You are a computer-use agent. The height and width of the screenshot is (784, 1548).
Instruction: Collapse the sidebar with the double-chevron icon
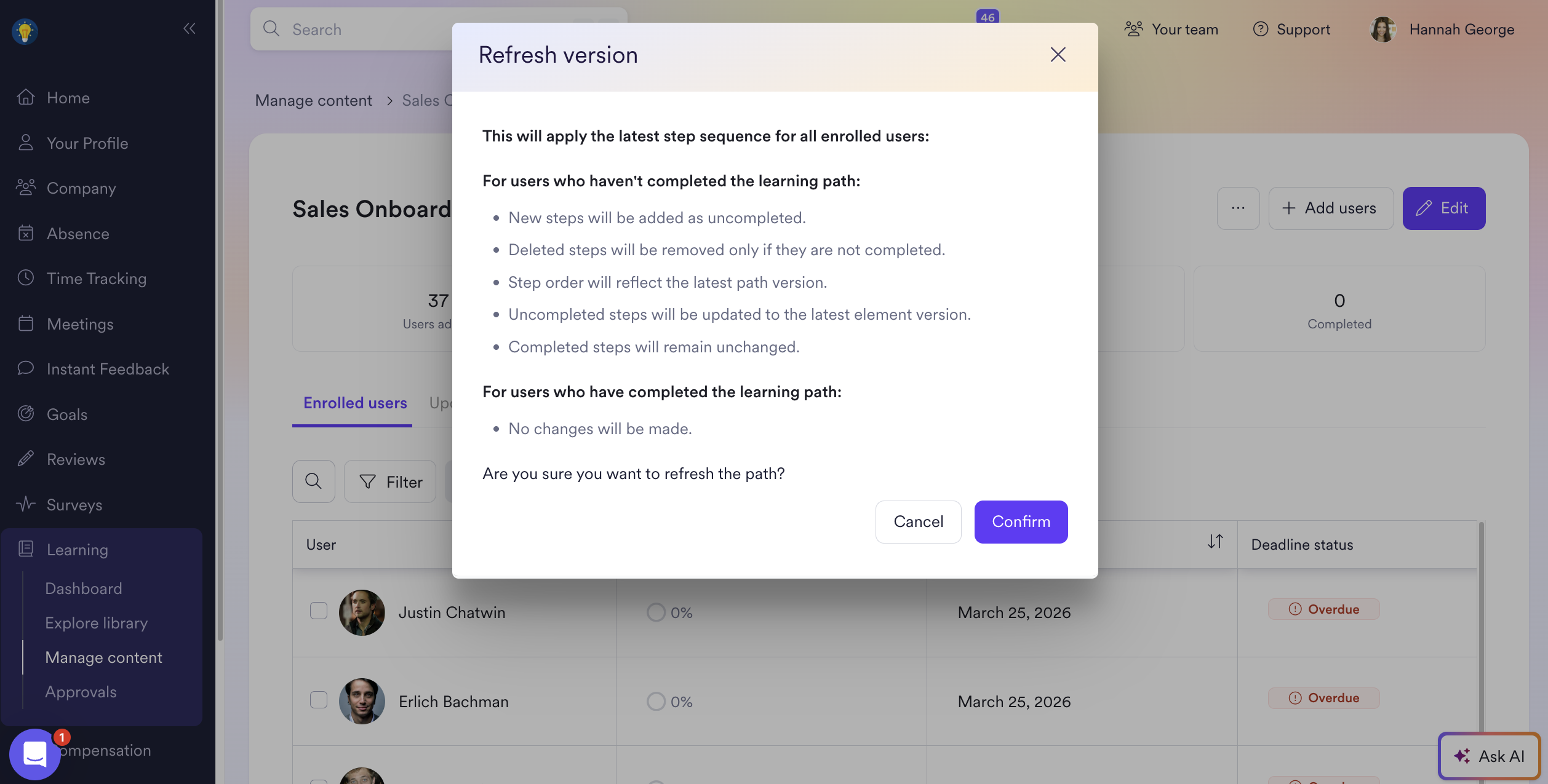[189, 28]
